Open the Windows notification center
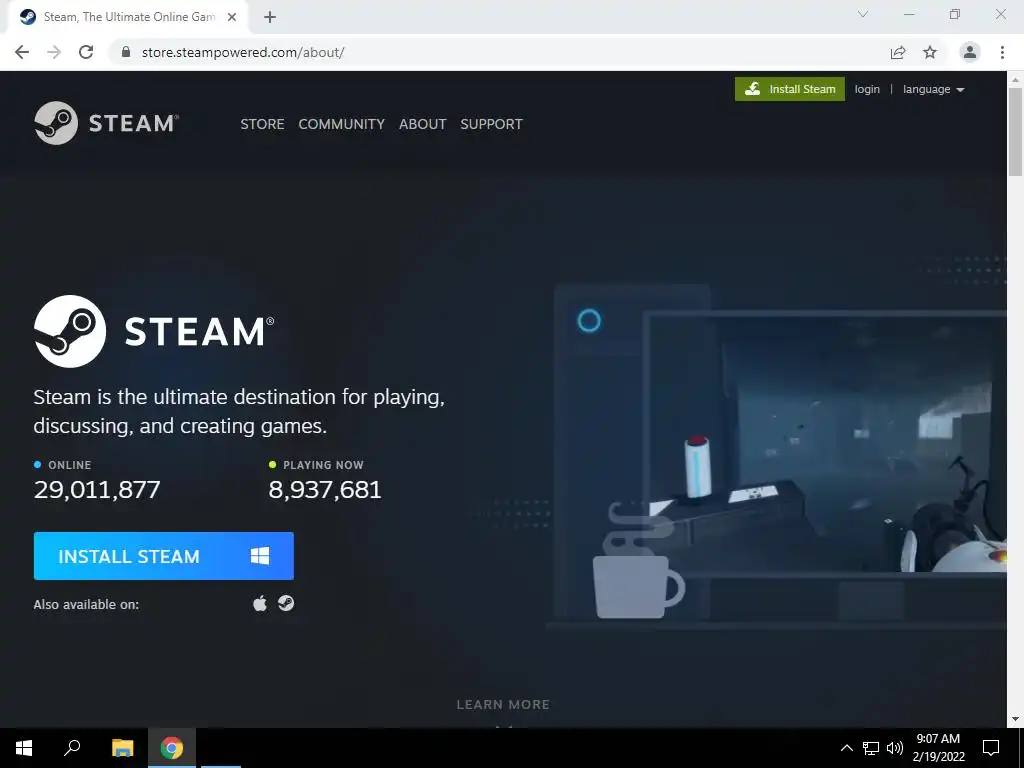 (991, 748)
